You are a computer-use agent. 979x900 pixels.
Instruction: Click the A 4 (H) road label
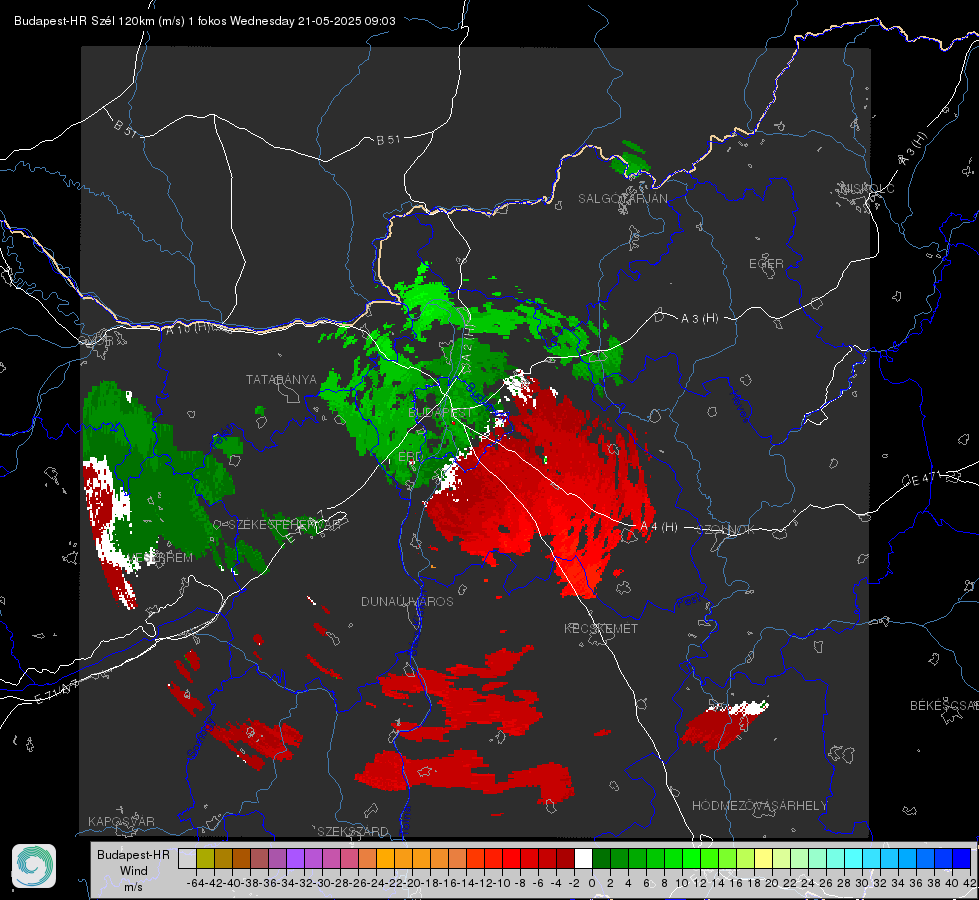pyautogui.click(x=659, y=527)
